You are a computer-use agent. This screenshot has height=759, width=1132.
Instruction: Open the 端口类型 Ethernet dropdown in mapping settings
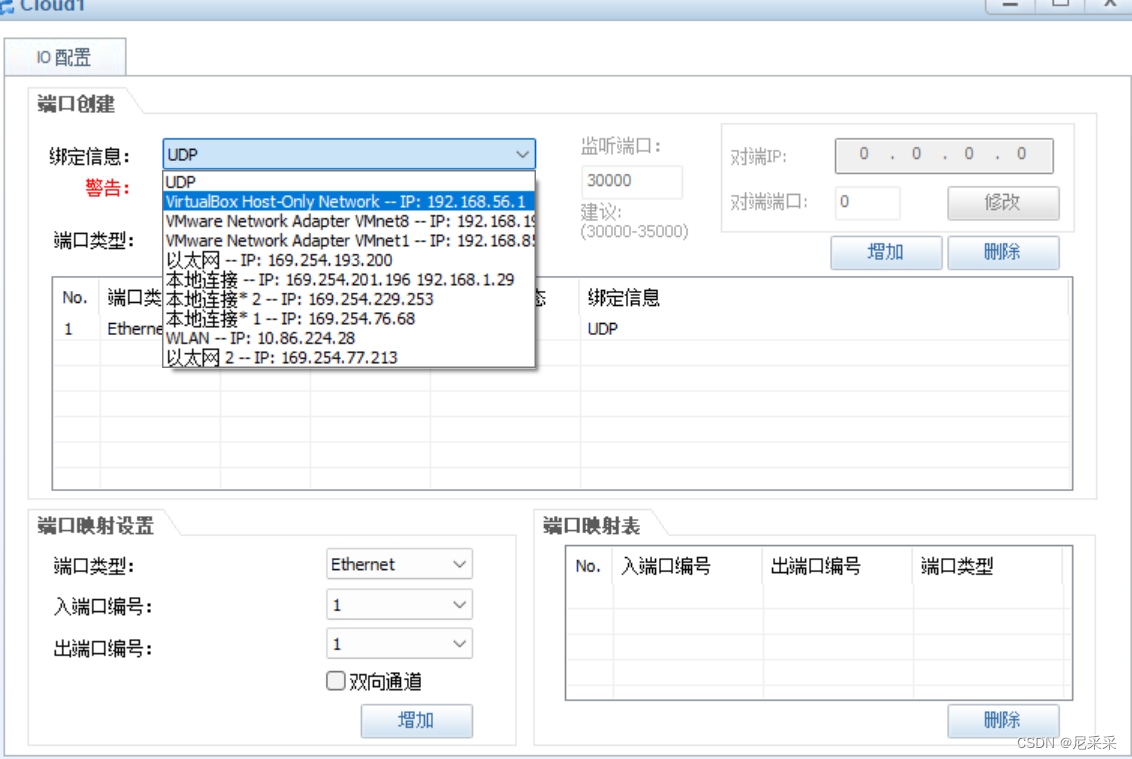[399, 564]
